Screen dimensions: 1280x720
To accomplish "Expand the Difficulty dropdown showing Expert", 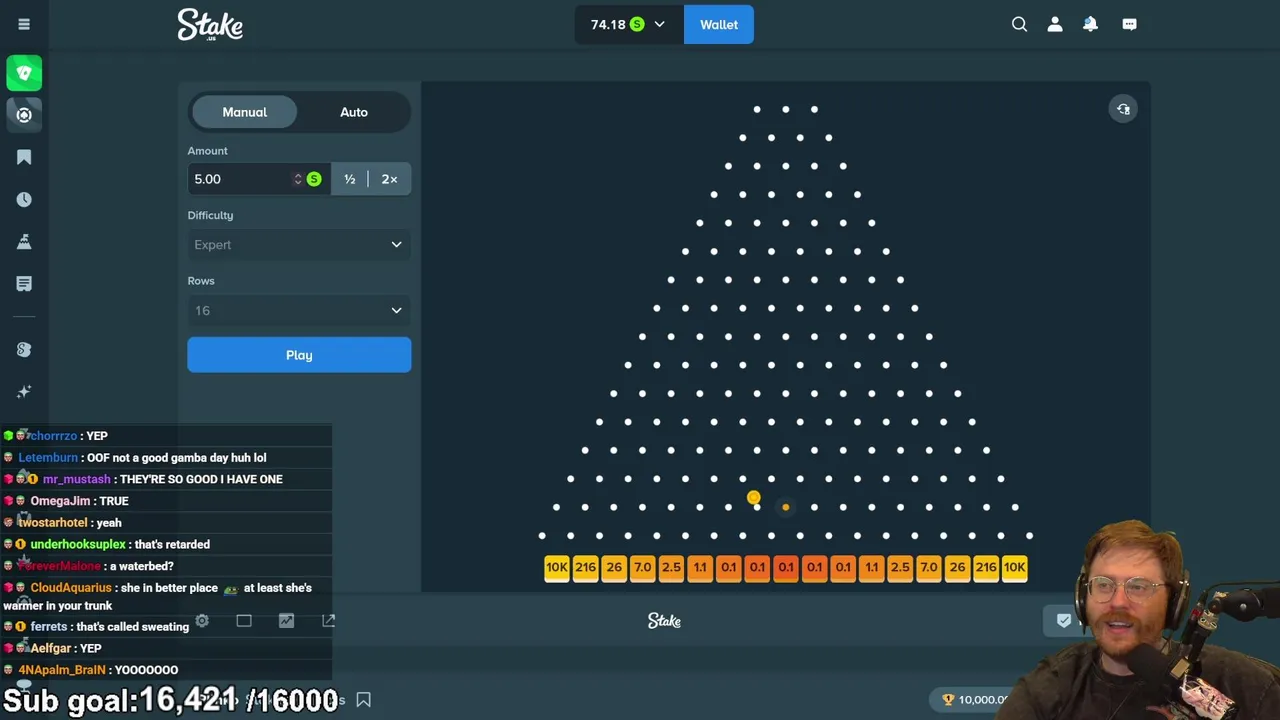I will [299, 245].
